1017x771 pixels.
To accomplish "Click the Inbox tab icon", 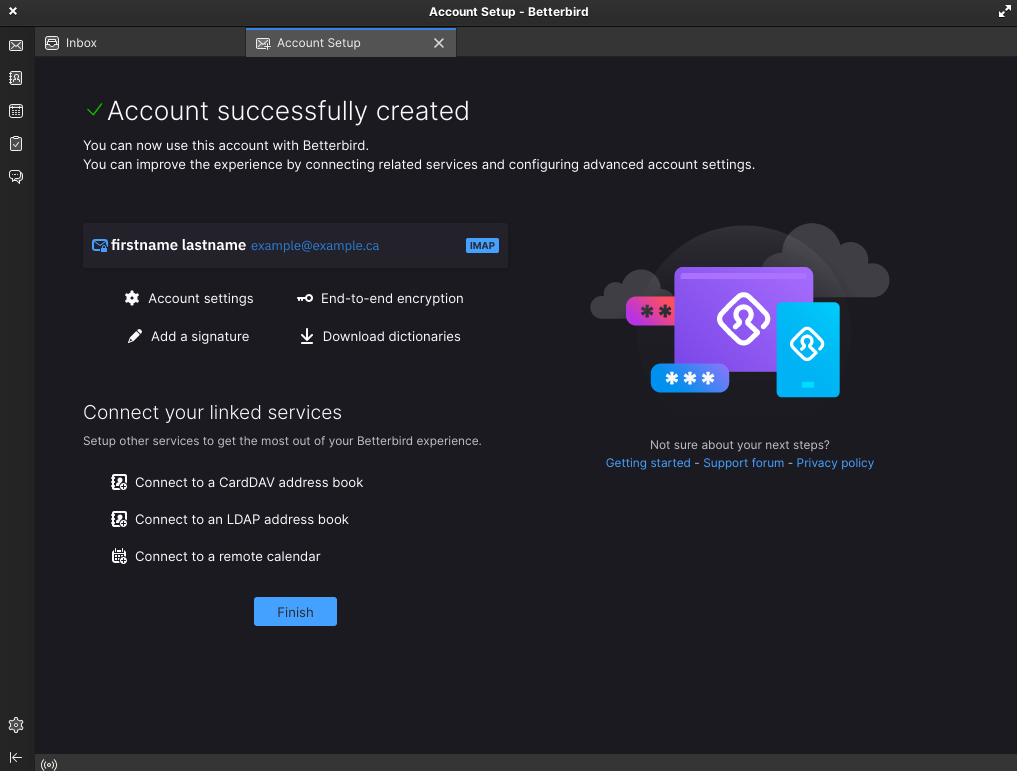I will (52, 43).
